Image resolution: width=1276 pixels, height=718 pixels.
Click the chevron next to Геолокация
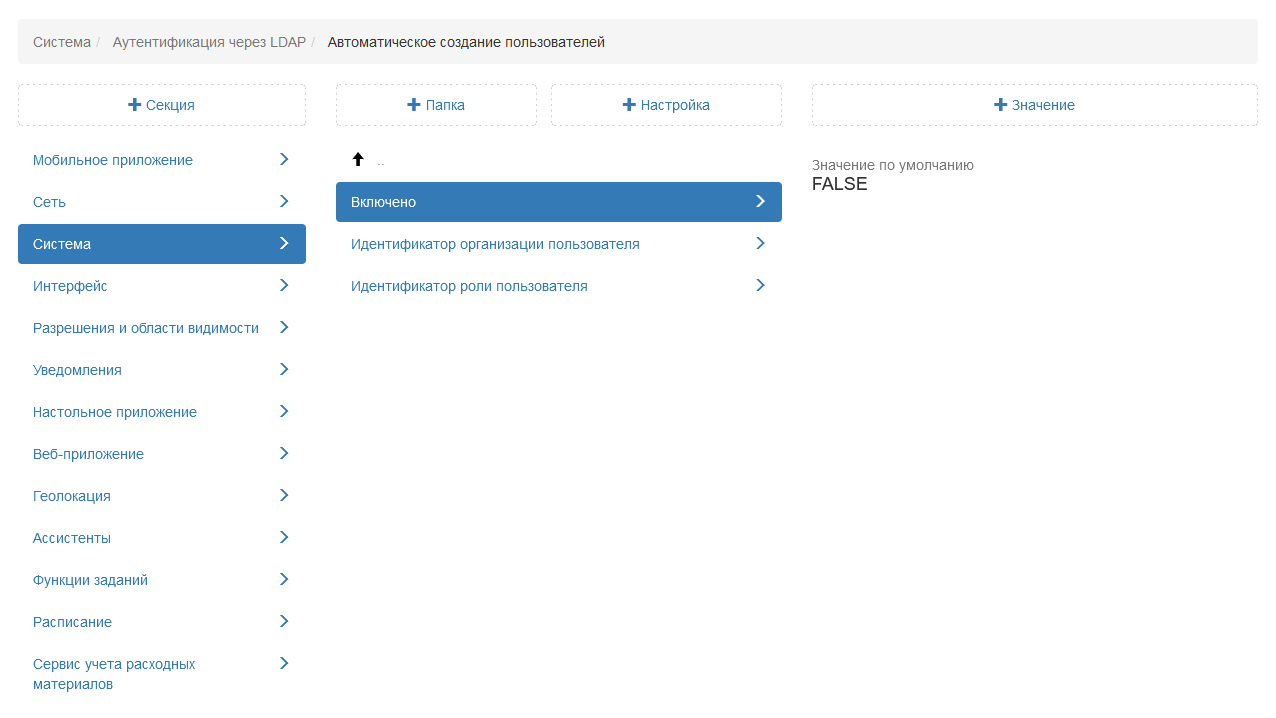(x=284, y=496)
